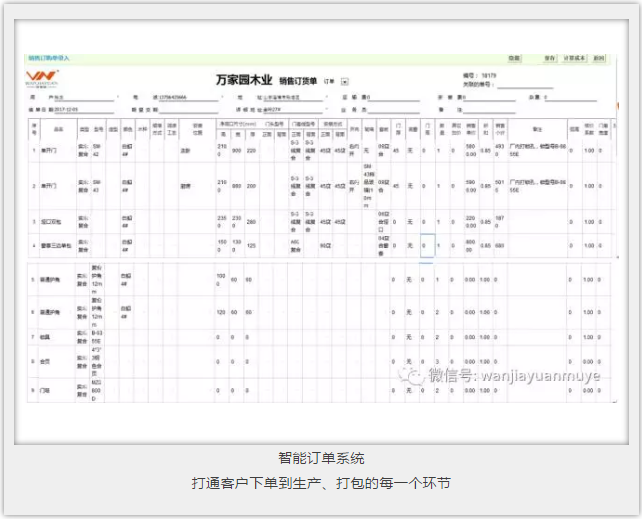Click discount 0.85 in row 3
Viewport: 642px width, 519px height.
(x=486, y=222)
